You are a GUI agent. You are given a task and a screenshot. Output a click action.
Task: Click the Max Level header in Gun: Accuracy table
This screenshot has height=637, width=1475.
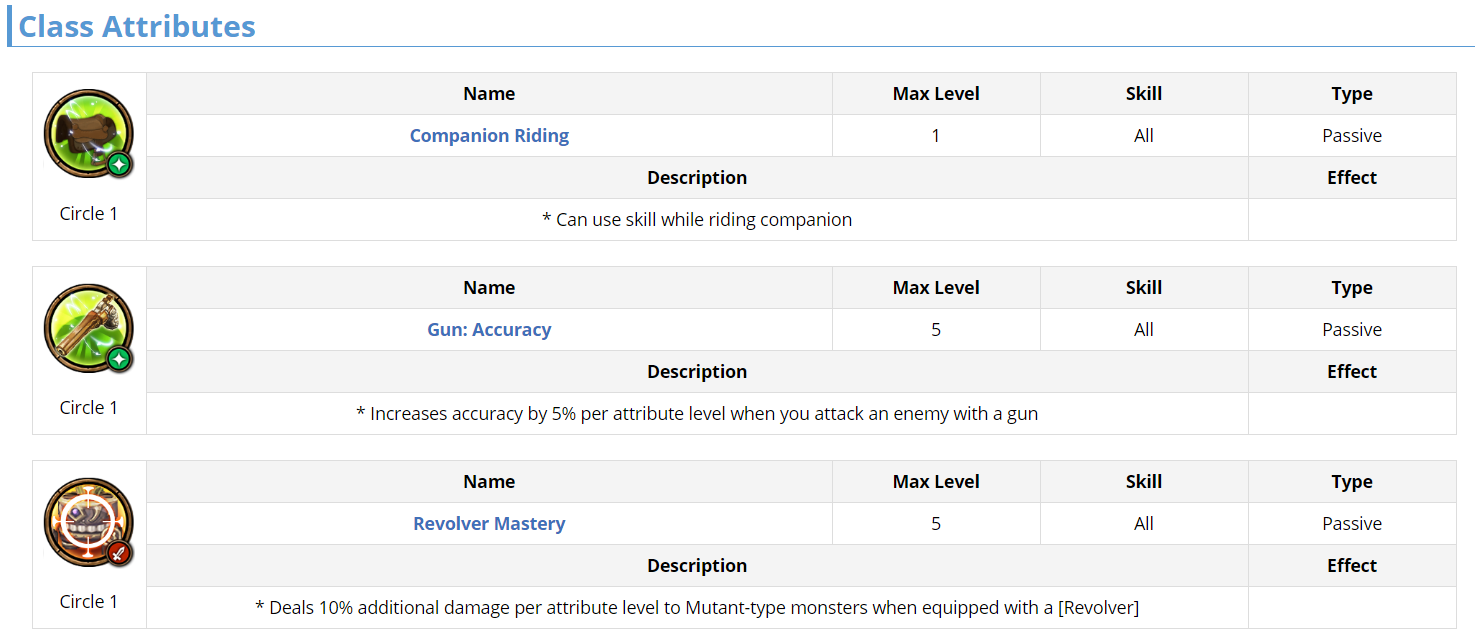[936, 288]
